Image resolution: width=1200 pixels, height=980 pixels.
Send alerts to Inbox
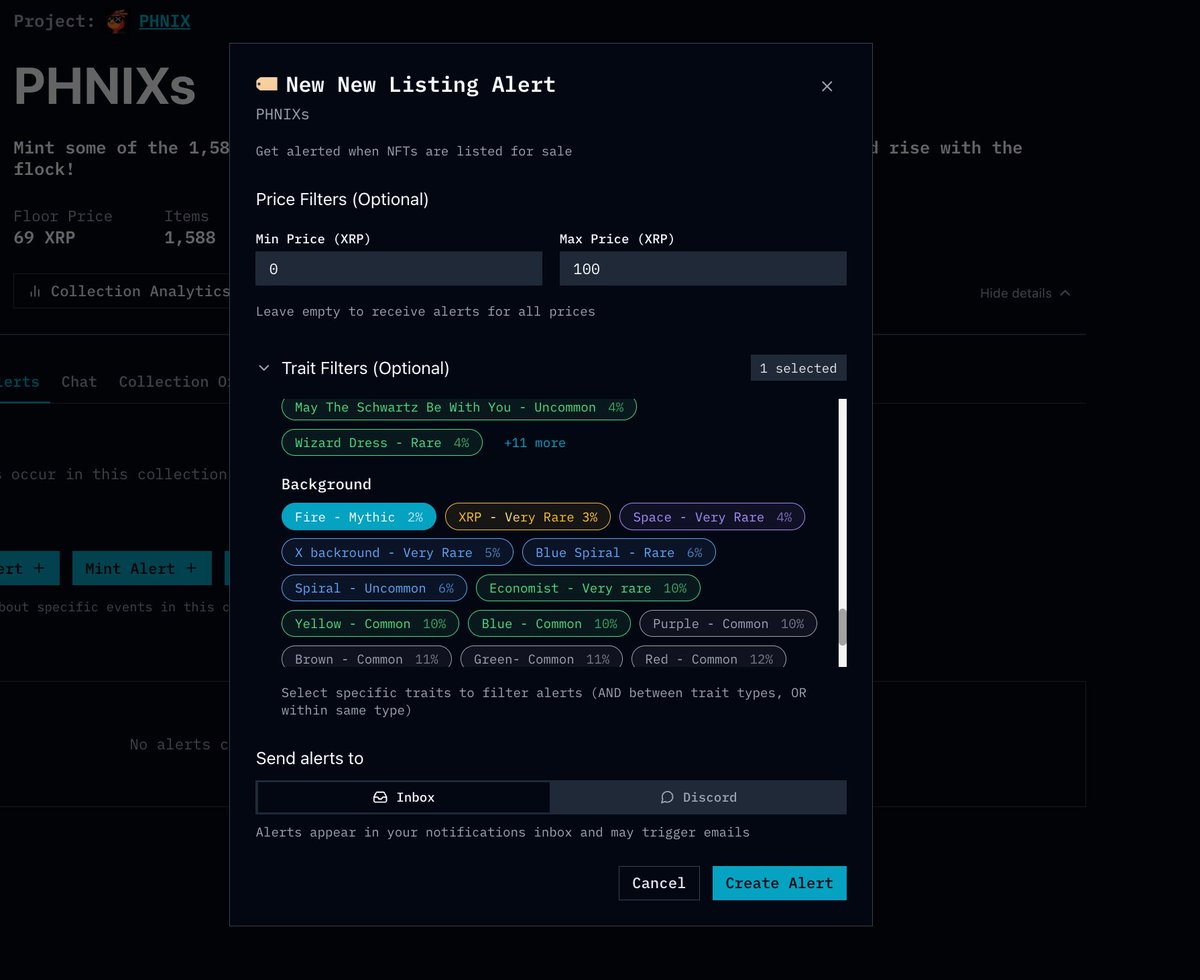click(x=403, y=797)
